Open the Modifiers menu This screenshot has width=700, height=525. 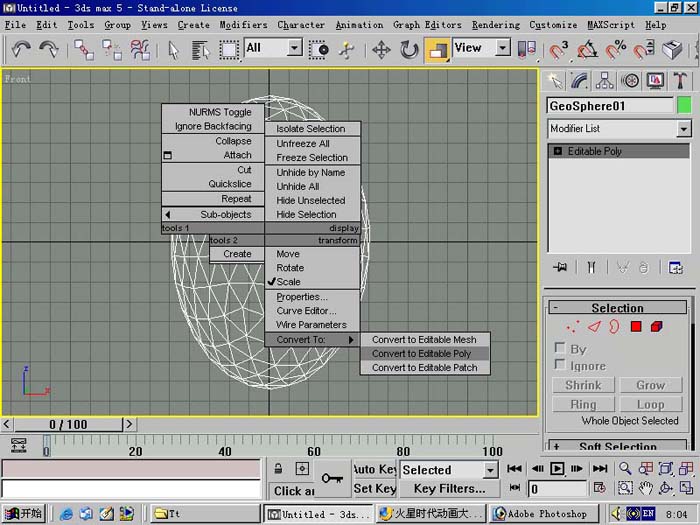(243, 25)
